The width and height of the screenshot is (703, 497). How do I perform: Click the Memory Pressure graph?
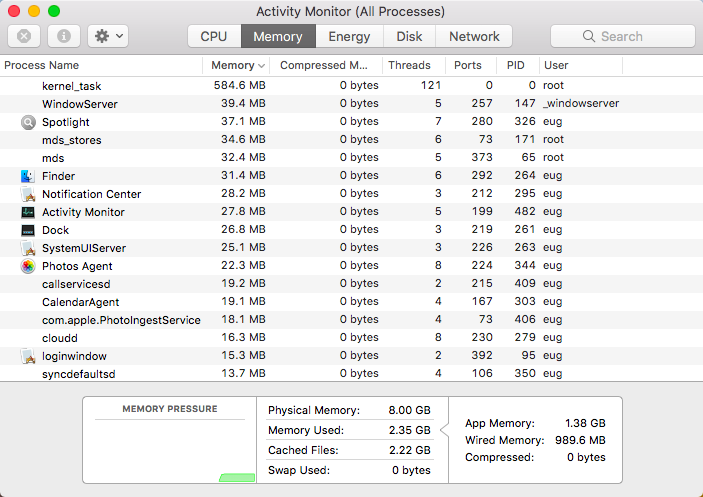(x=170, y=451)
